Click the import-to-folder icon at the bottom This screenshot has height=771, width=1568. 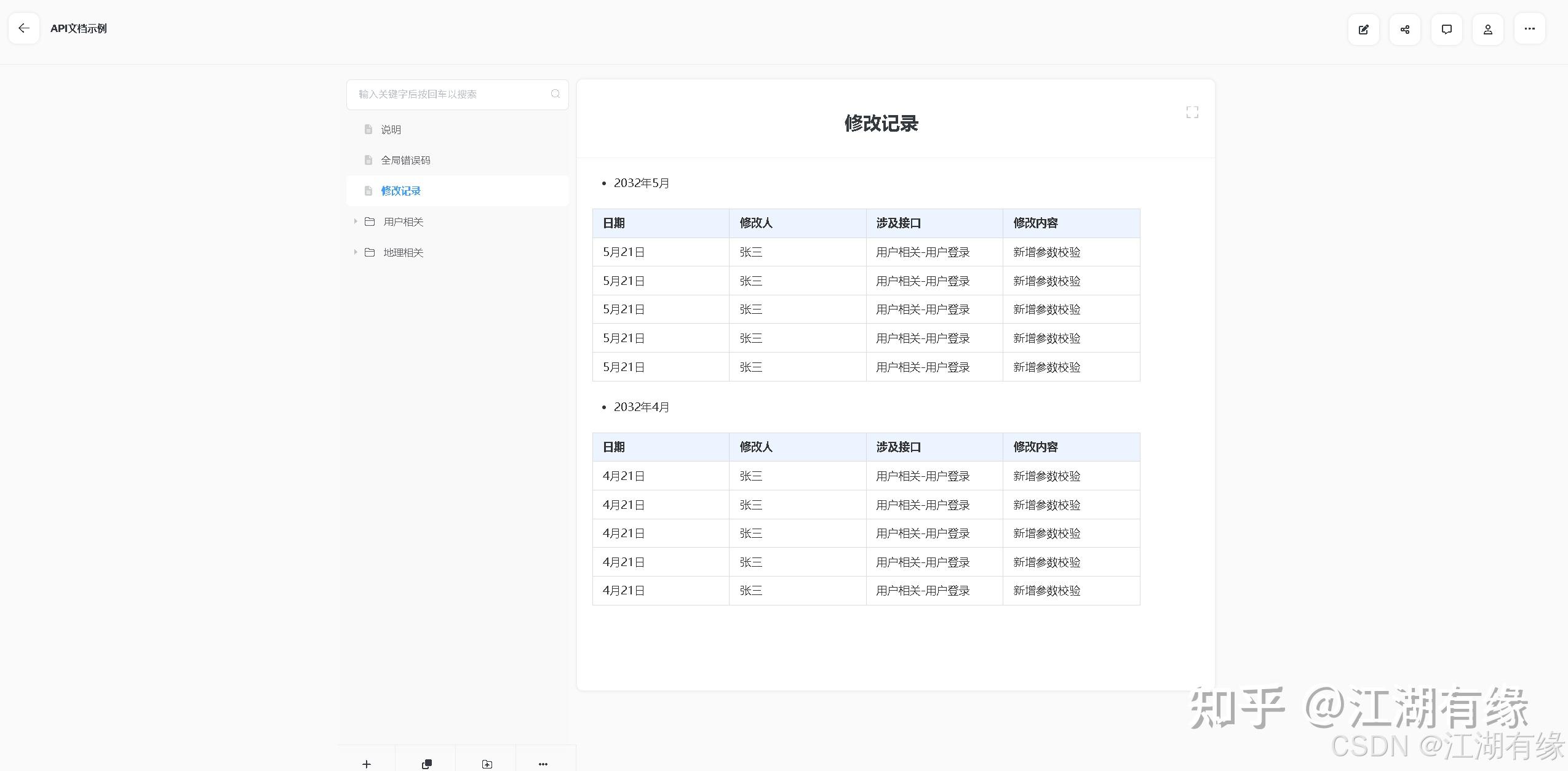tap(486, 764)
